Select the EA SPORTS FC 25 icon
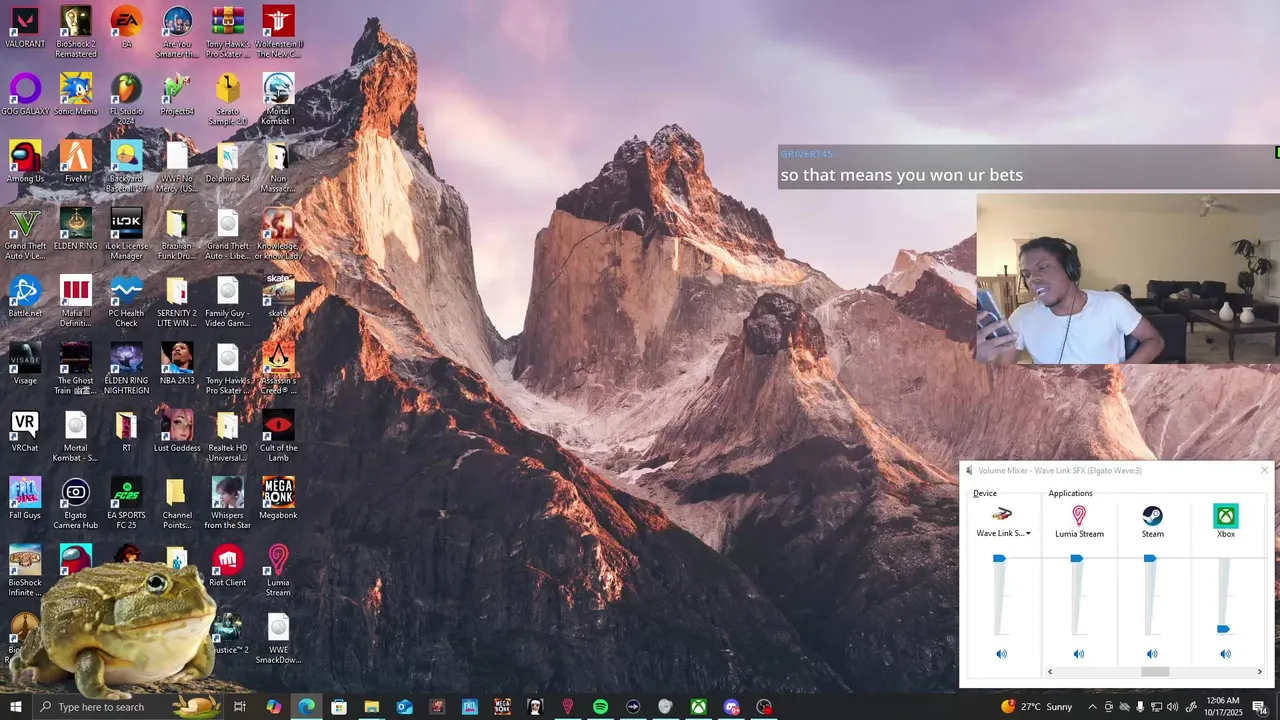1280x720 pixels. pyautogui.click(x=126, y=503)
